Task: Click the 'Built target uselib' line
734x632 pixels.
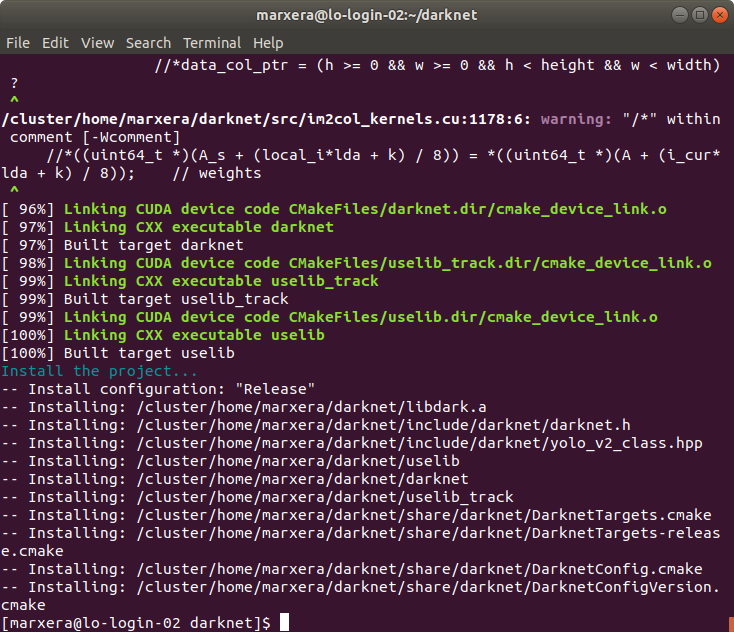Action: (x=149, y=353)
